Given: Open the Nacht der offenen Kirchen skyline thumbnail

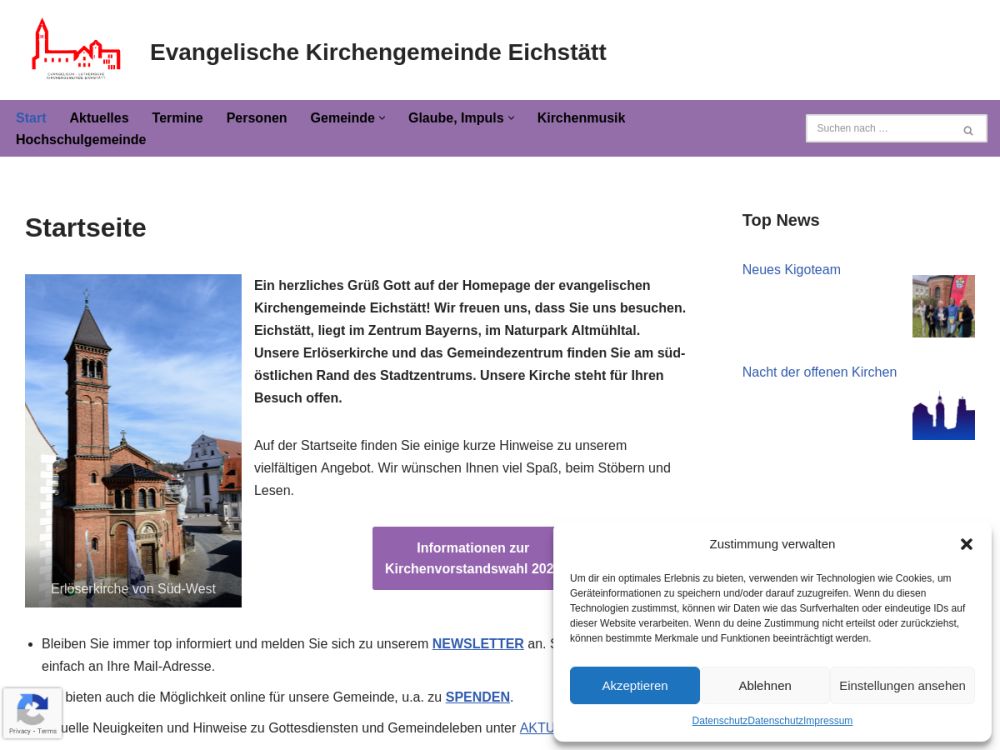Looking at the screenshot, I should coord(943,416).
